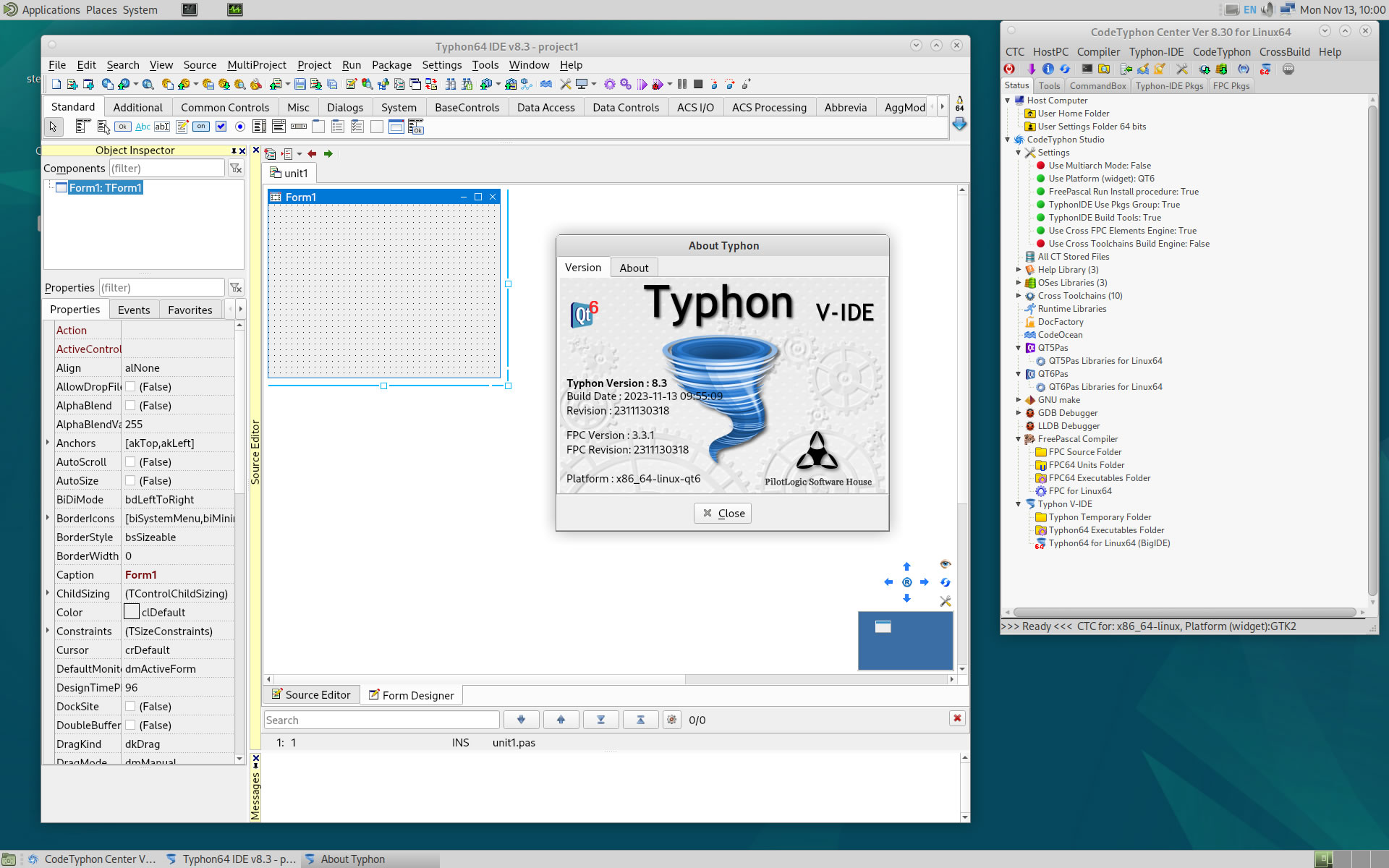Clear the Properties filter with funnel button
Viewport: 1389px width, 868px height.
point(236,288)
